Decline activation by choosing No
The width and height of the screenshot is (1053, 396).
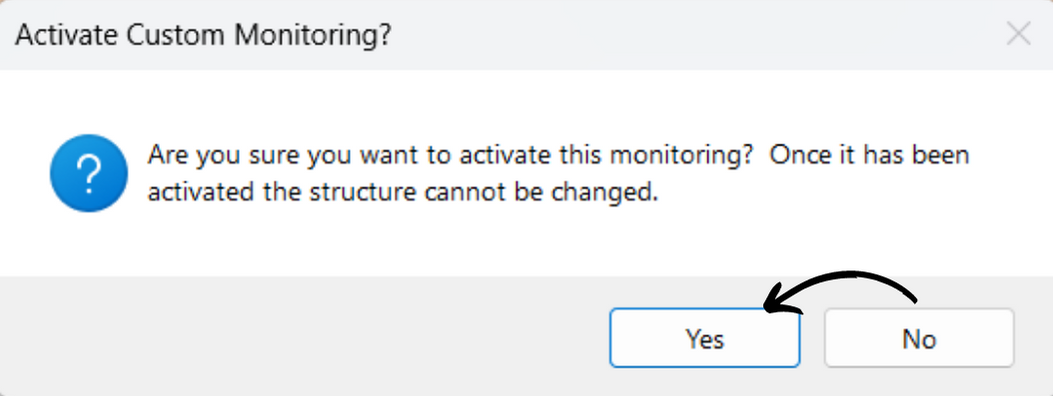[x=919, y=338]
